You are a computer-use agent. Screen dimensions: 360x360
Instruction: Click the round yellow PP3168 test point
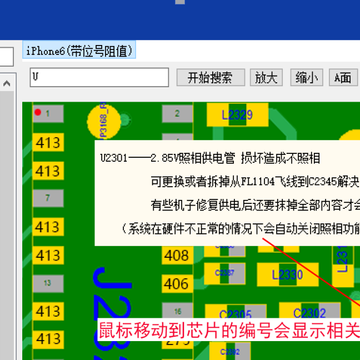104,121
